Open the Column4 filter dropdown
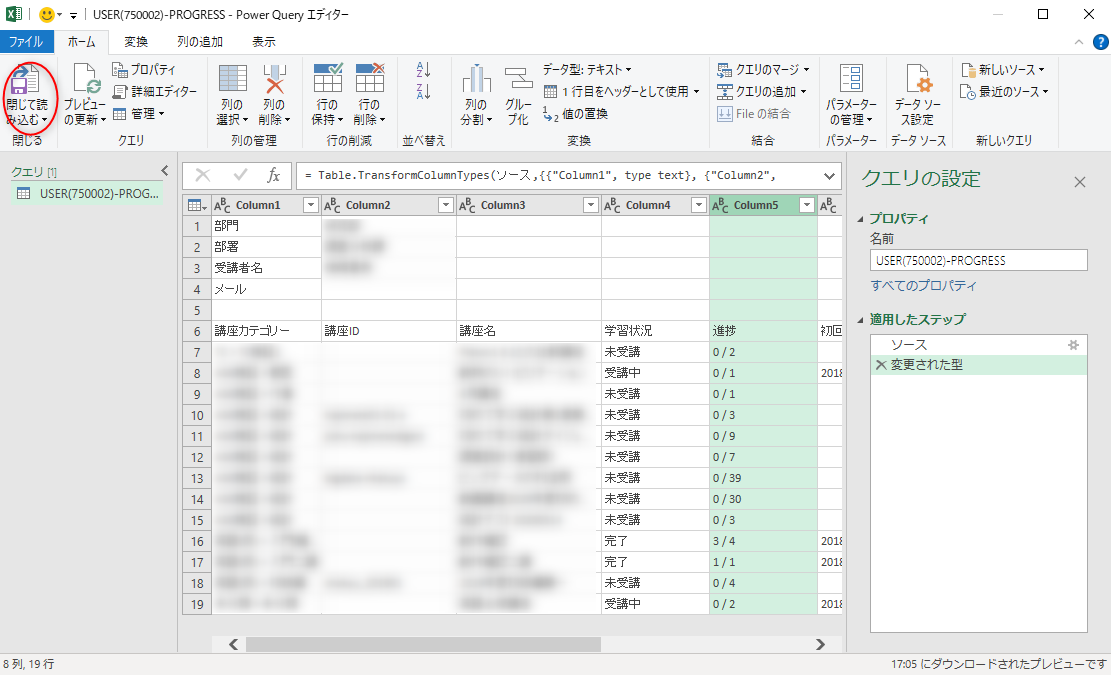The width and height of the screenshot is (1111, 675). click(699, 205)
